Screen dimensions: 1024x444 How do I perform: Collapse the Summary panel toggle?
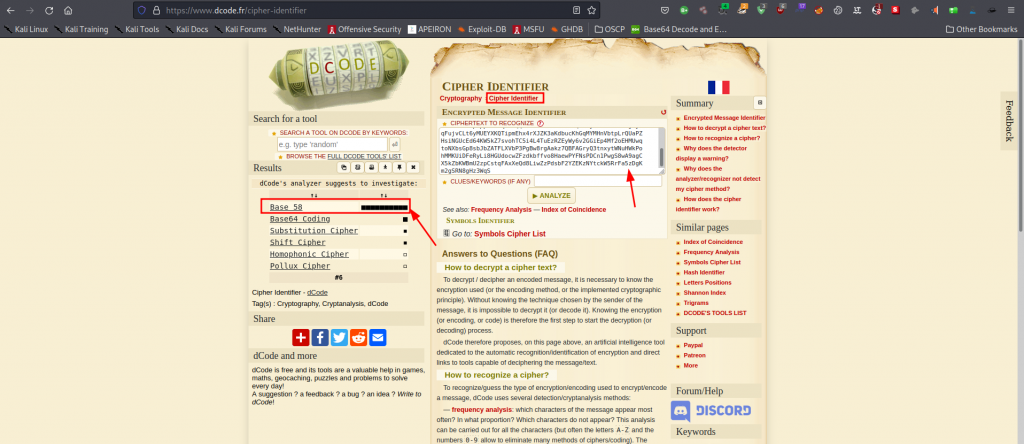[x=759, y=103]
